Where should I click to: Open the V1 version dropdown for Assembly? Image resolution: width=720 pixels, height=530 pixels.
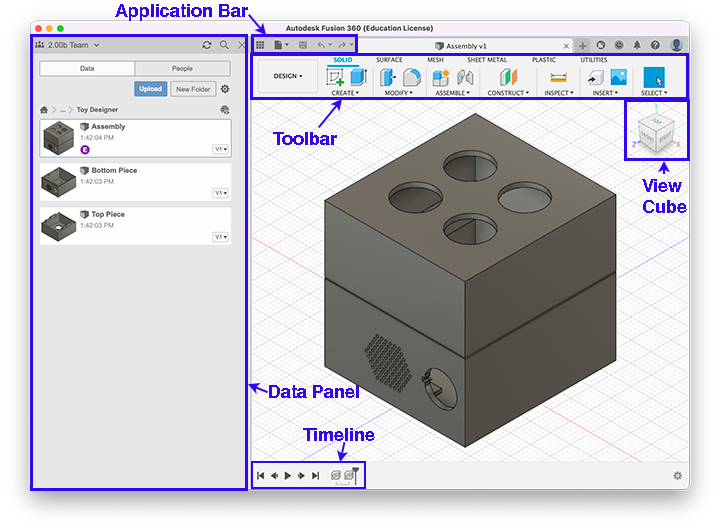click(x=220, y=149)
